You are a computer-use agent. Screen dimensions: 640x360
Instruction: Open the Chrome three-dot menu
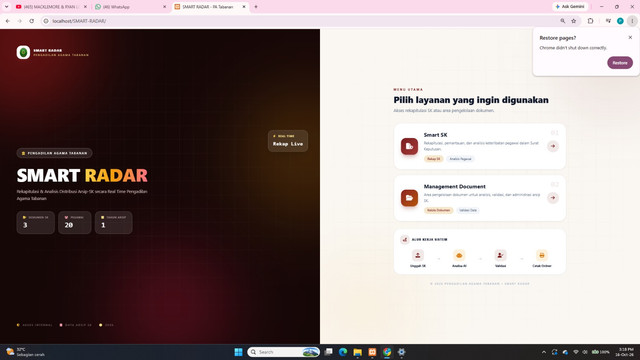click(x=632, y=21)
